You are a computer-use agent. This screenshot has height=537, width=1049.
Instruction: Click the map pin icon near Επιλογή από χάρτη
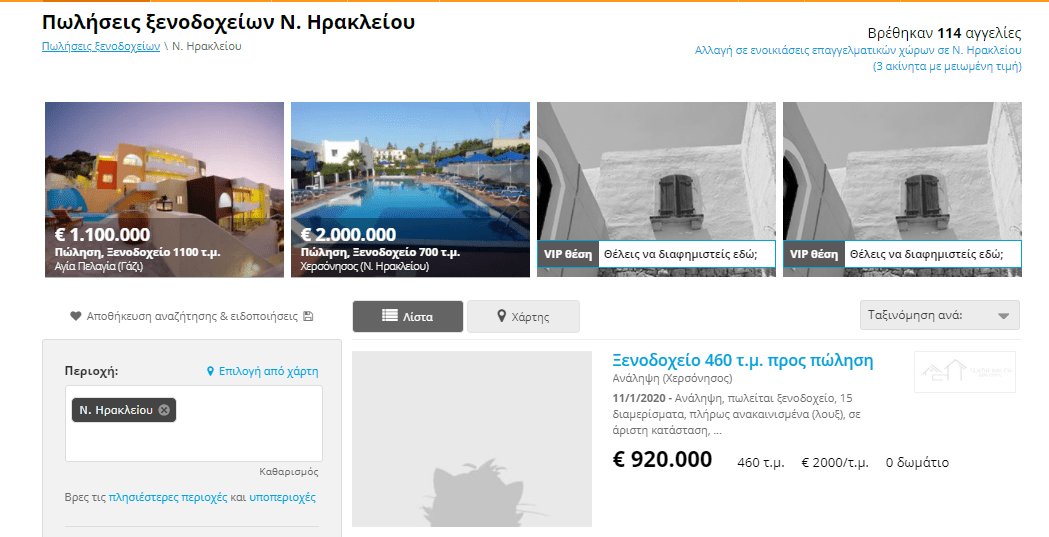pos(211,371)
